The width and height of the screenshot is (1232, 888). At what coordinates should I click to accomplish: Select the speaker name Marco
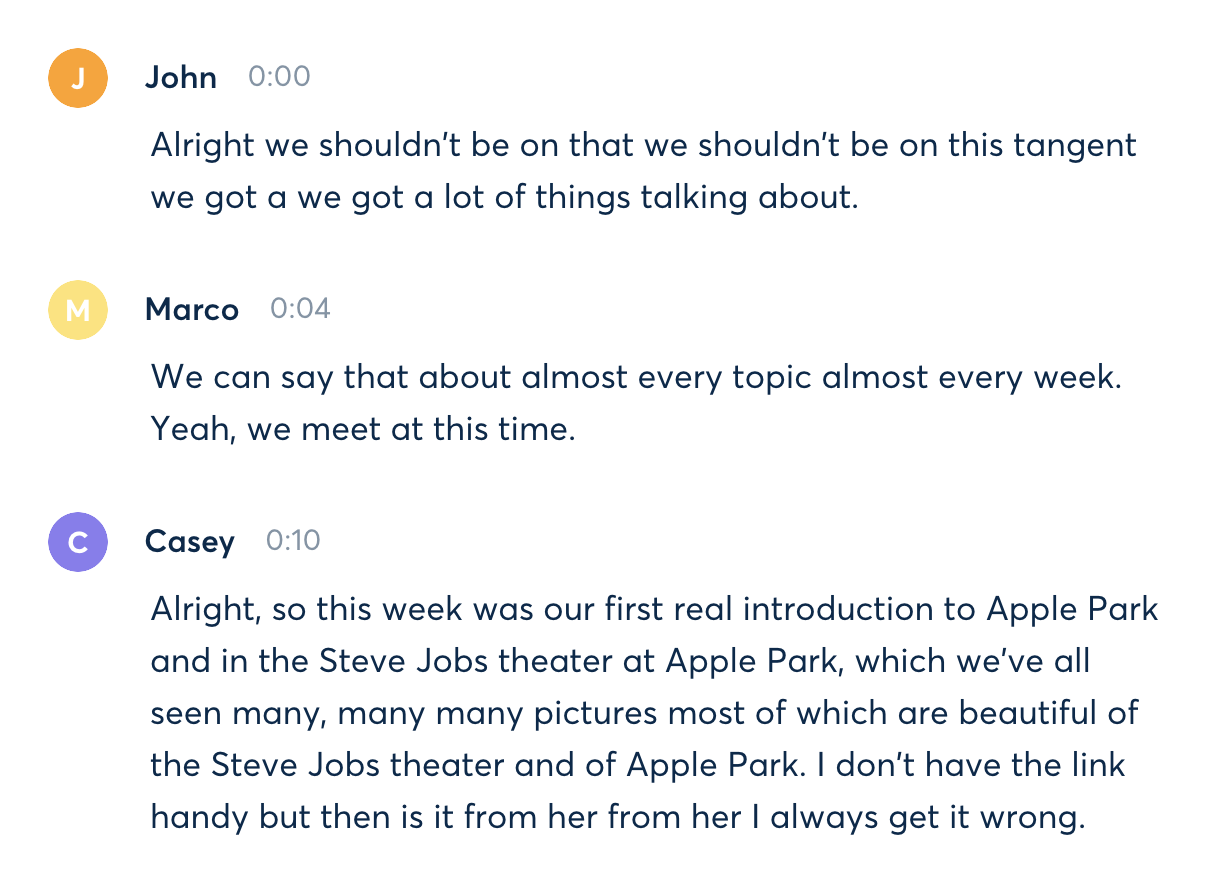point(192,310)
